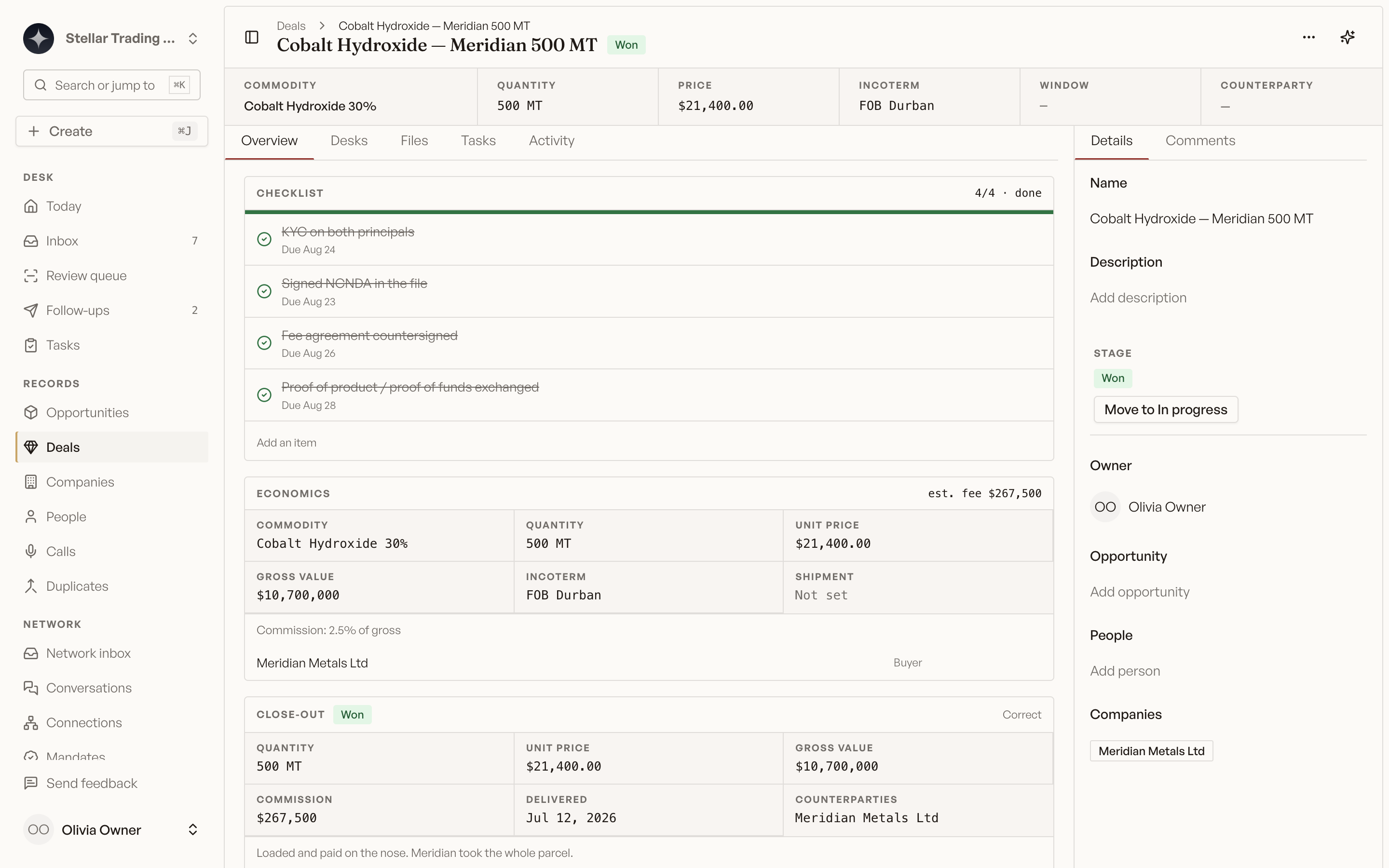Uncheck Fee agreement countersigned item
The image size is (1389, 868).
(x=264, y=343)
